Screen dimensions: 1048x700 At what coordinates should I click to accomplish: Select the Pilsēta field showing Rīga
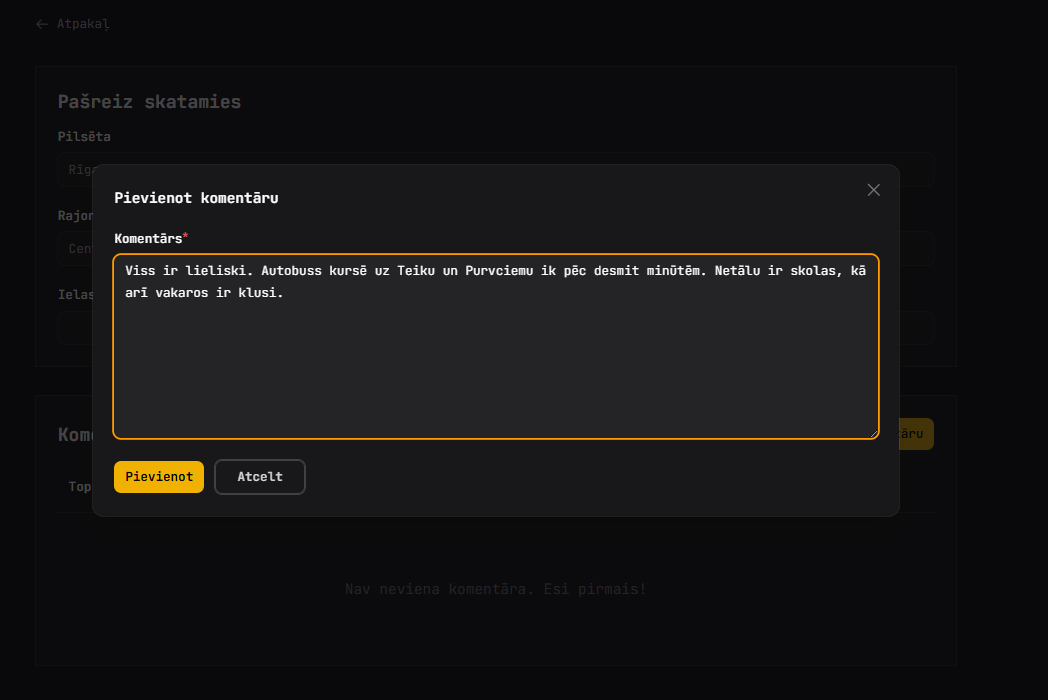pos(75,169)
